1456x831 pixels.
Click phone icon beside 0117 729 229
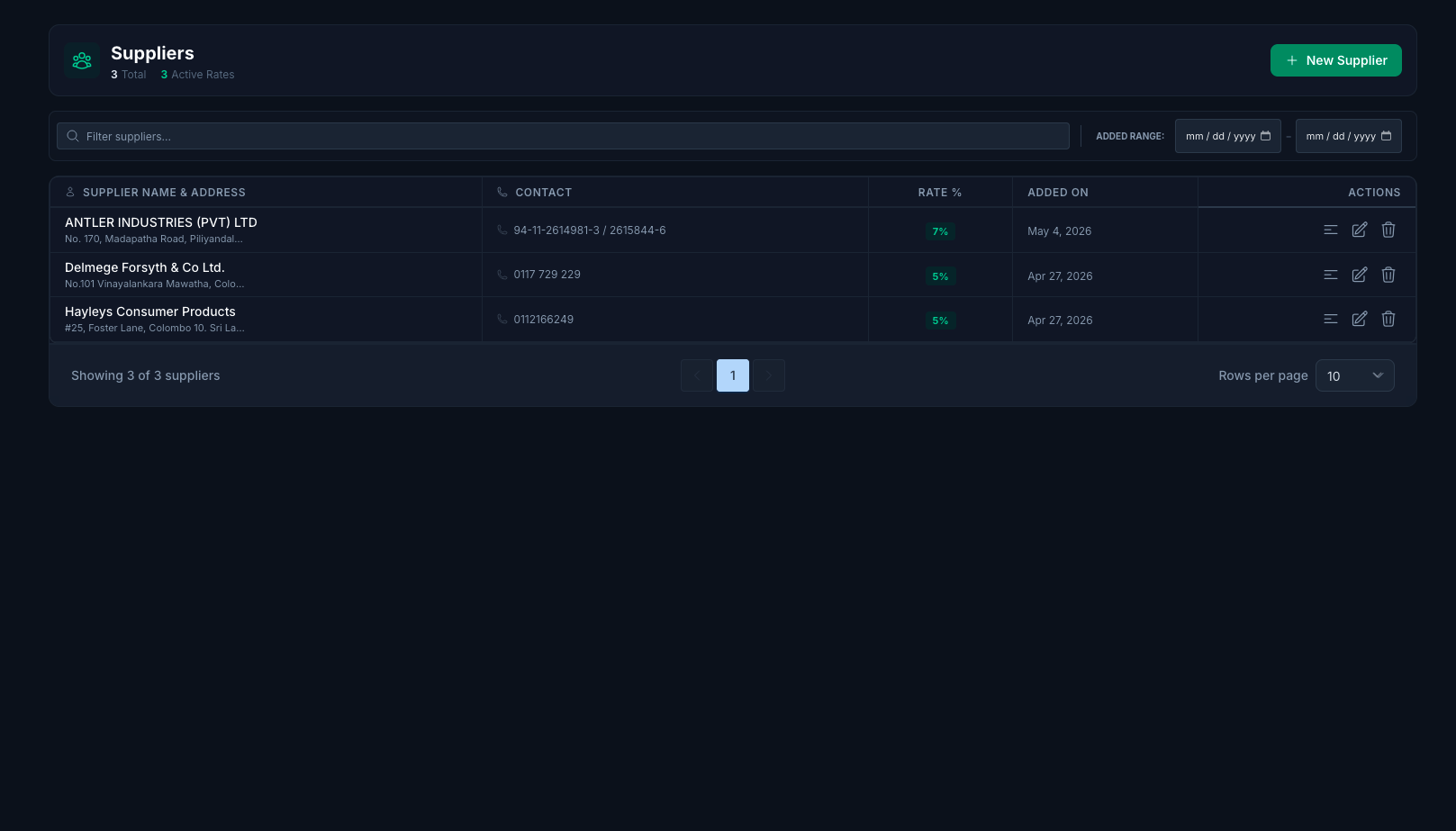point(502,275)
